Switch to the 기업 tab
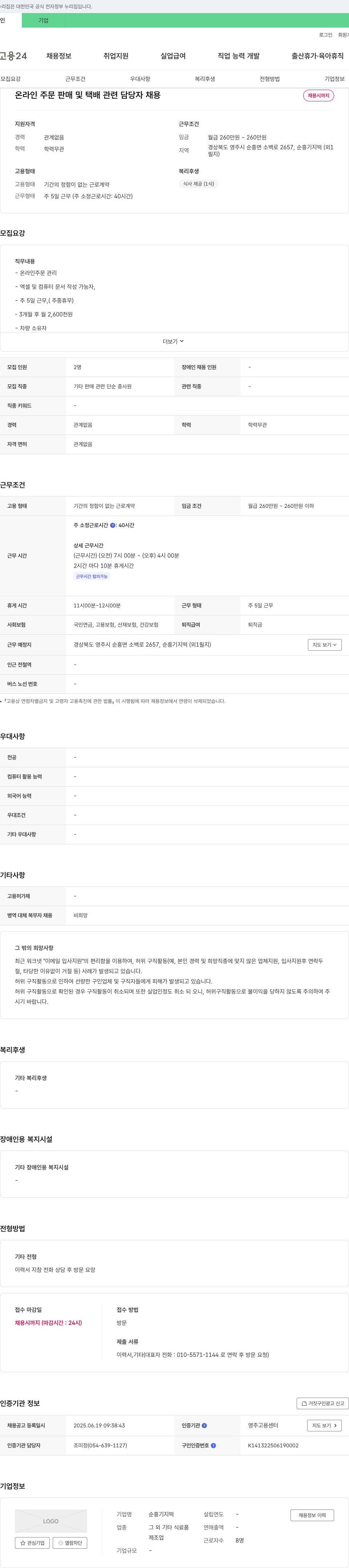This screenshot has height=1568, width=349. (43, 20)
